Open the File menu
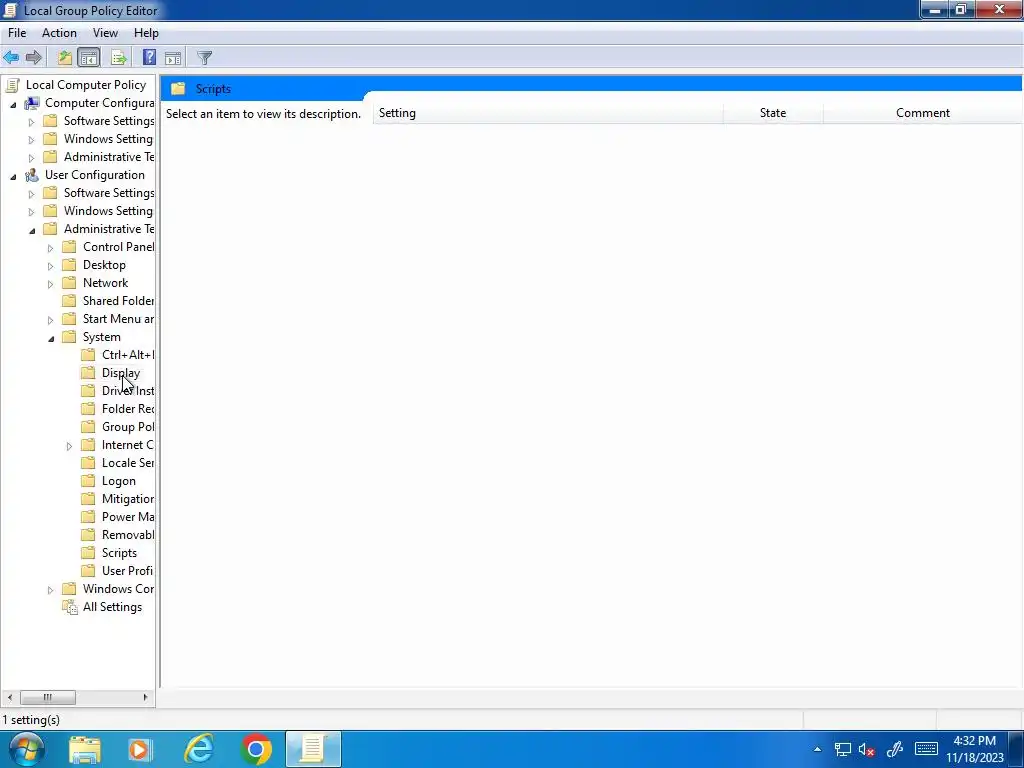This screenshot has height=768, width=1024. click(17, 33)
